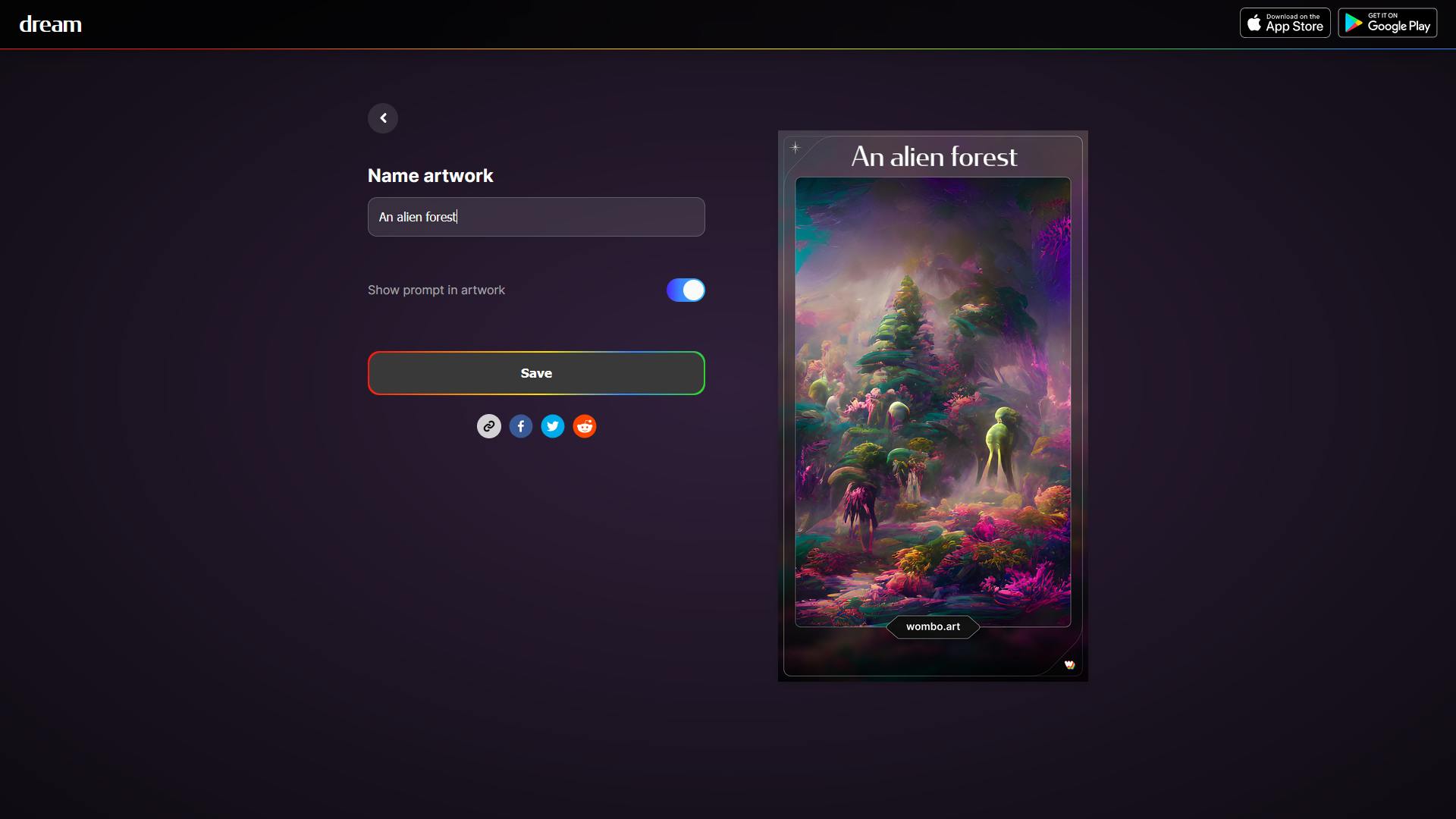Click the wombo.art label under the artwork

[x=933, y=626]
